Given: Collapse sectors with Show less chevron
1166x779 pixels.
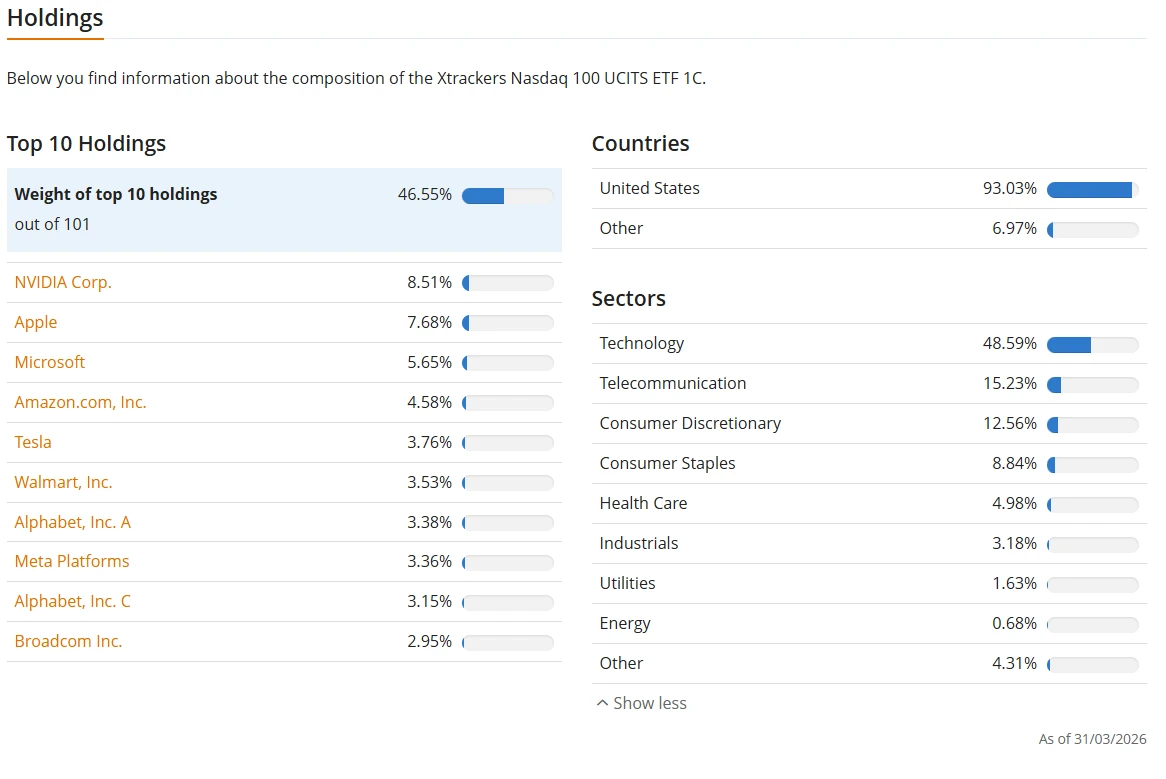Looking at the screenshot, I should pos(641,702).
